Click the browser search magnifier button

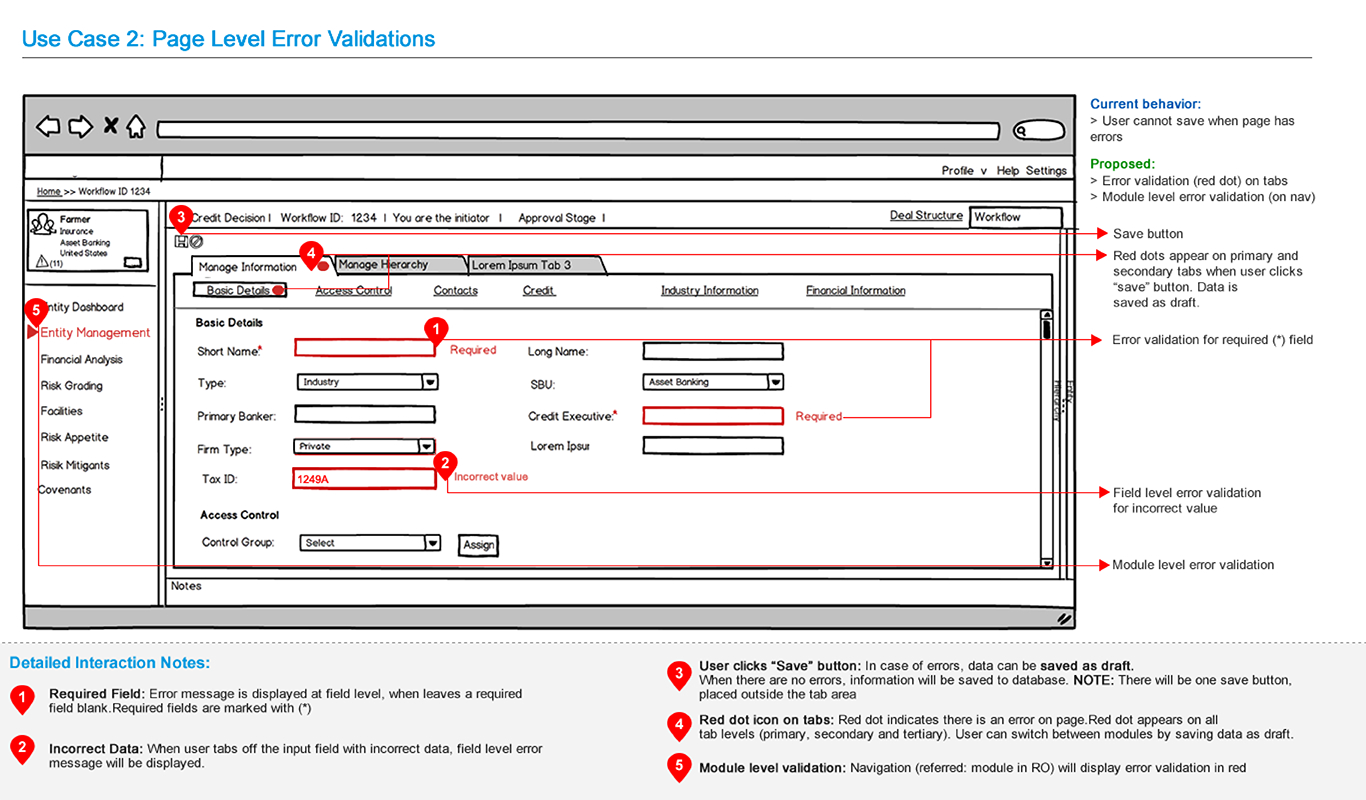coord(1038,130)
